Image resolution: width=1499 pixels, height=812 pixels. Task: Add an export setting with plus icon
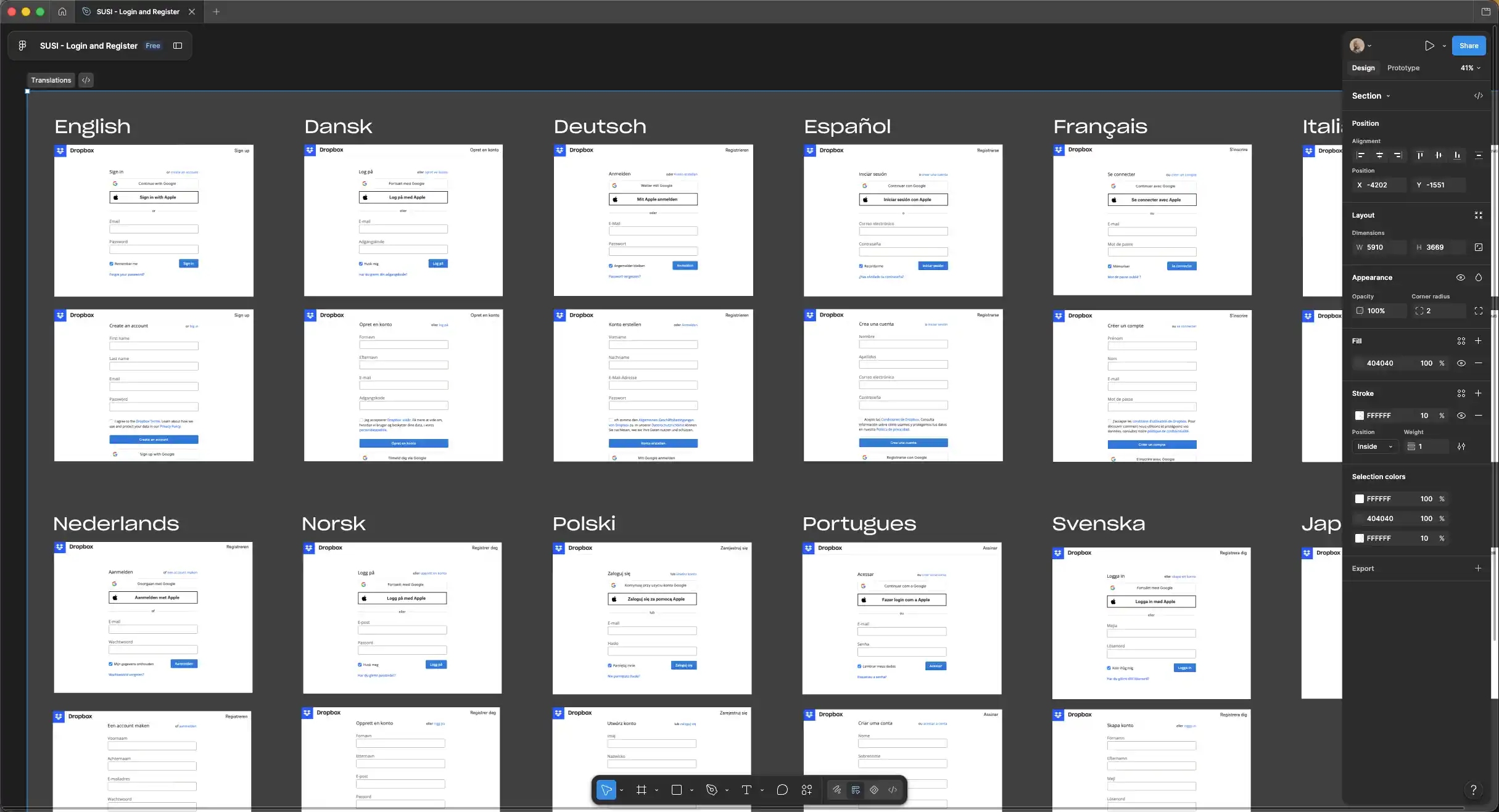click(x=1479, y=568)
